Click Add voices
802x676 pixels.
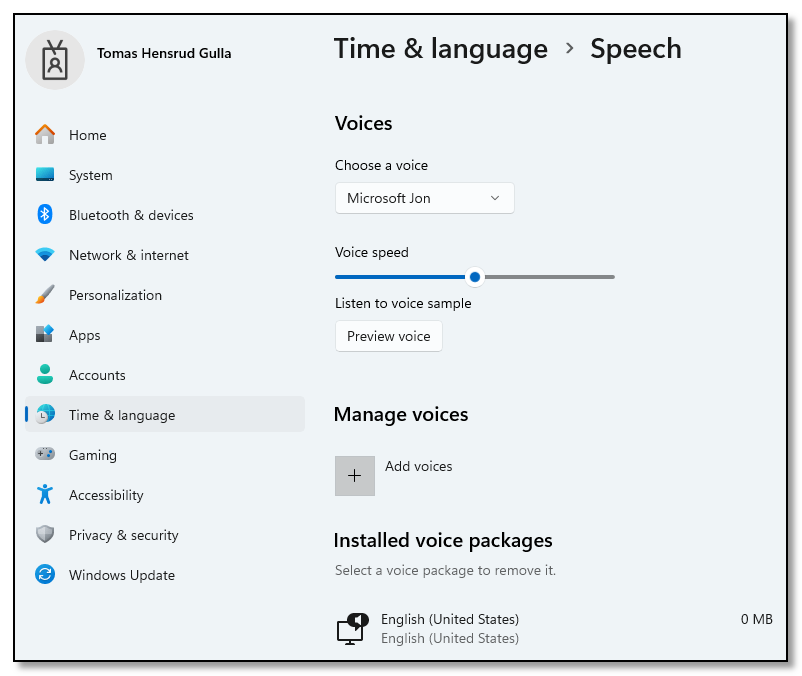pyautogui.click(x=419, y=466)
